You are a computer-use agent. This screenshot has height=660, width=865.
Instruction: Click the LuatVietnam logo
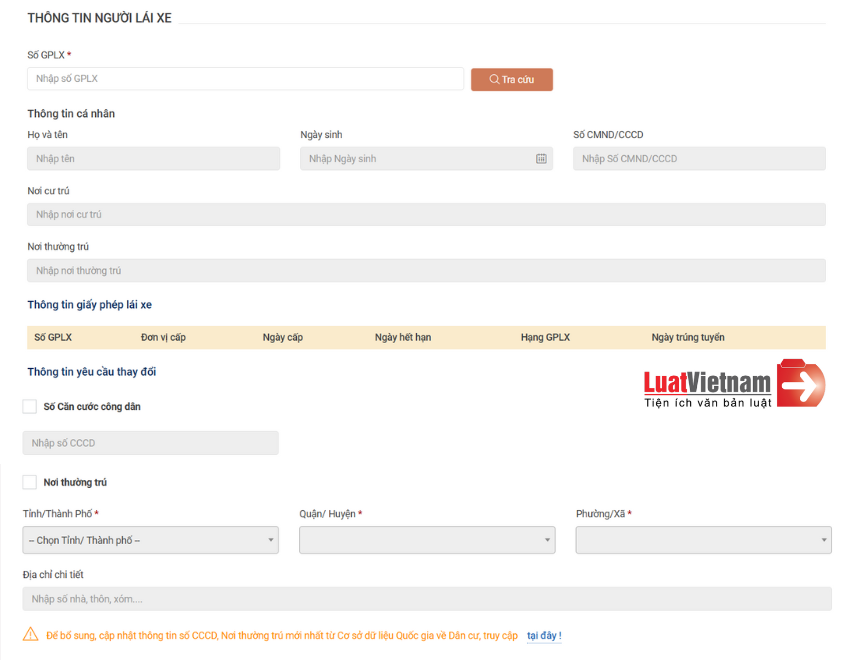point(734,385)
